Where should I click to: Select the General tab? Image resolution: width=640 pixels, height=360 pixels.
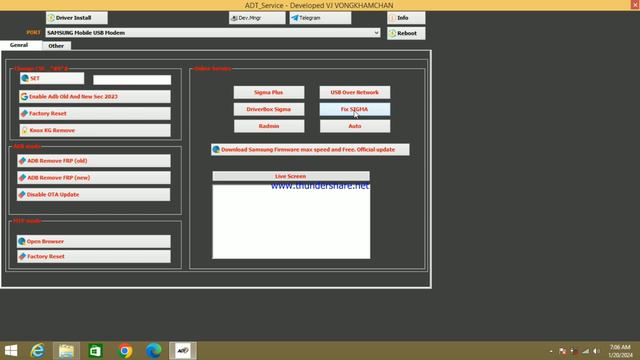tap(19, 45)
